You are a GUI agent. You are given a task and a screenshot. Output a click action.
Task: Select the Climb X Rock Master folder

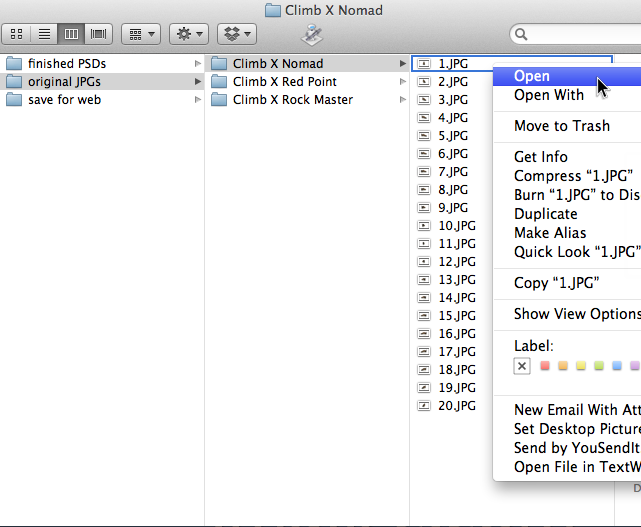292,100
